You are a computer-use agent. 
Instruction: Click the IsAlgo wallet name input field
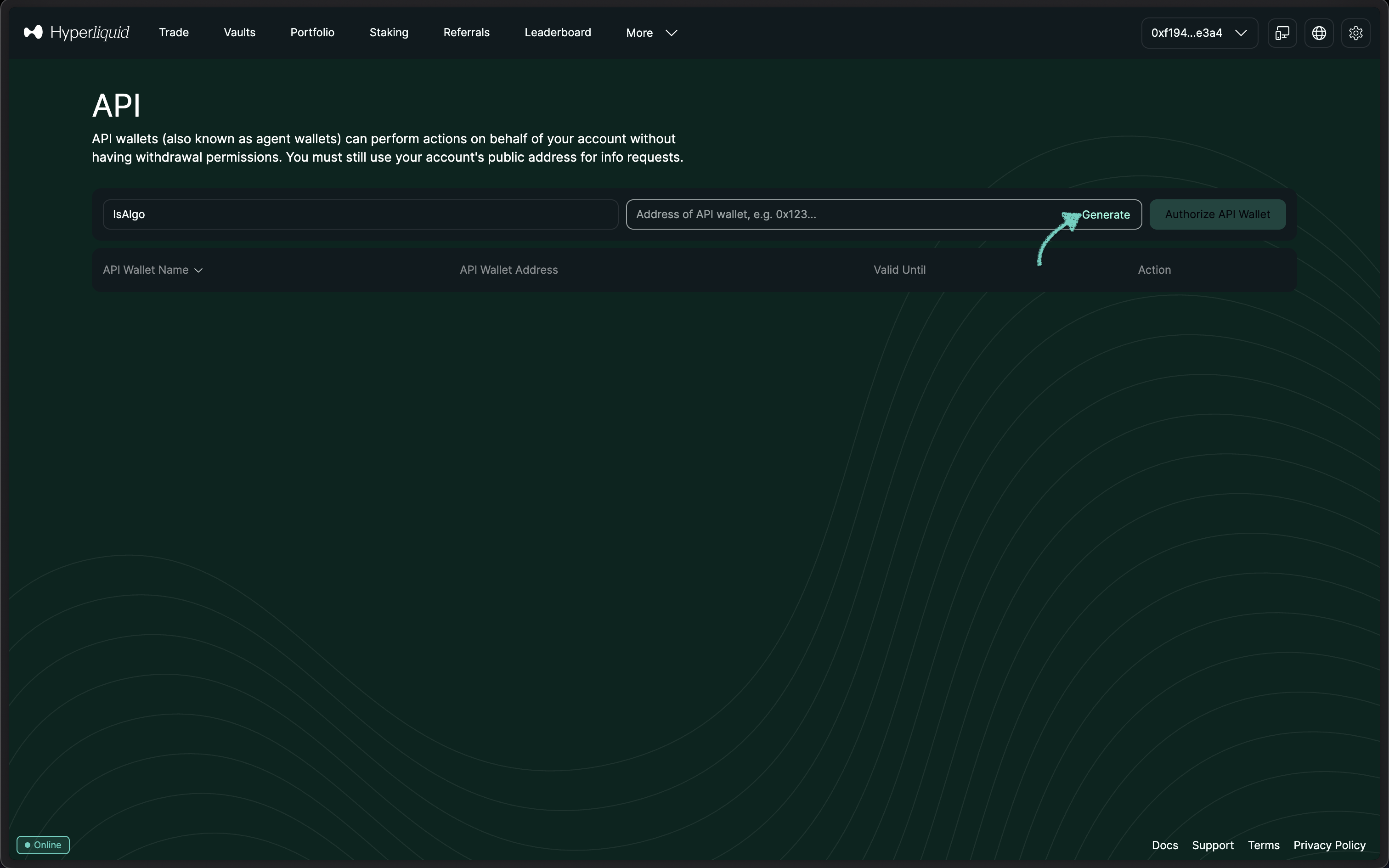[x=360, y=214]
